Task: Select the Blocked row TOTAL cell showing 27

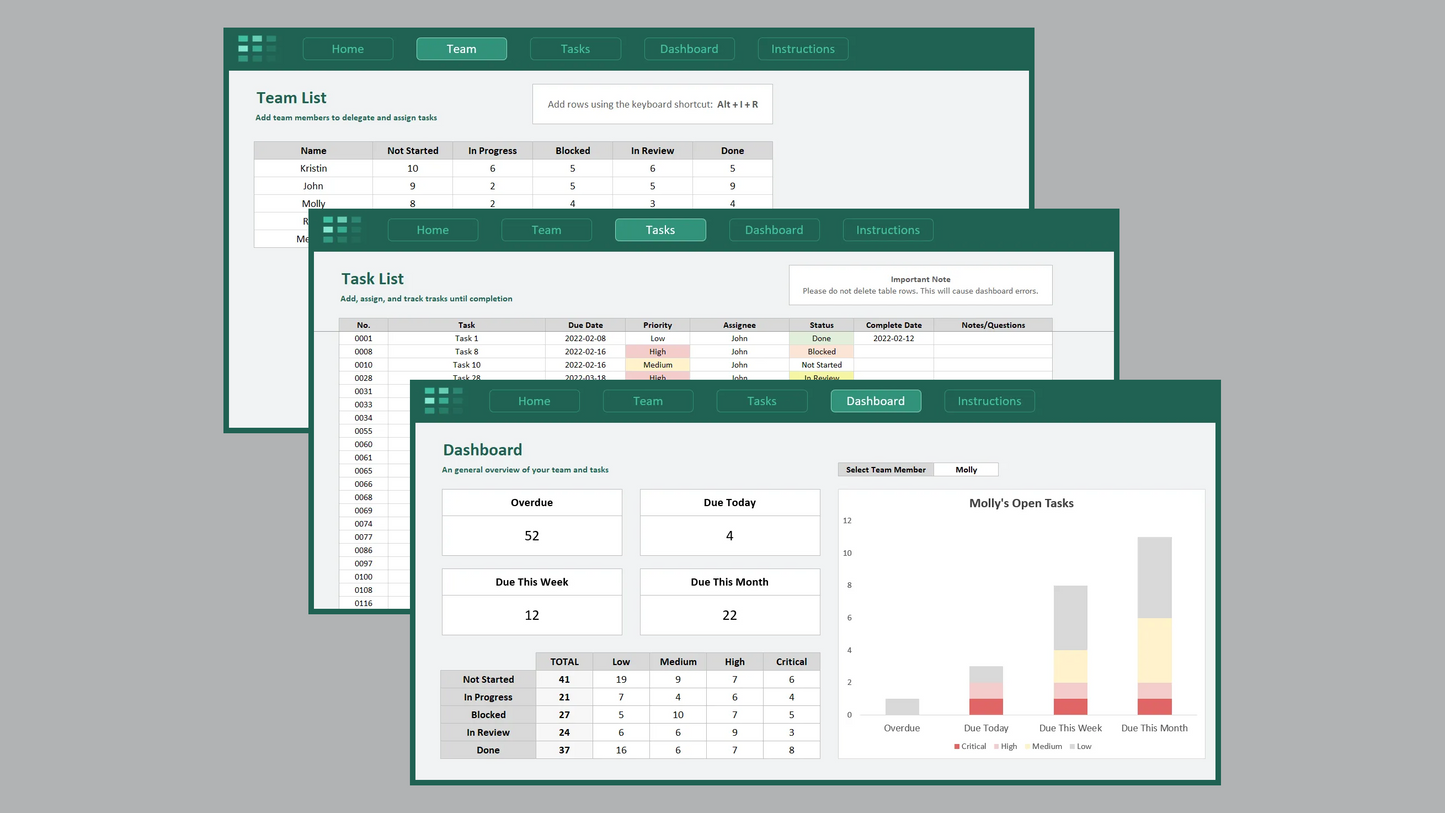Action: pos(564,715)
